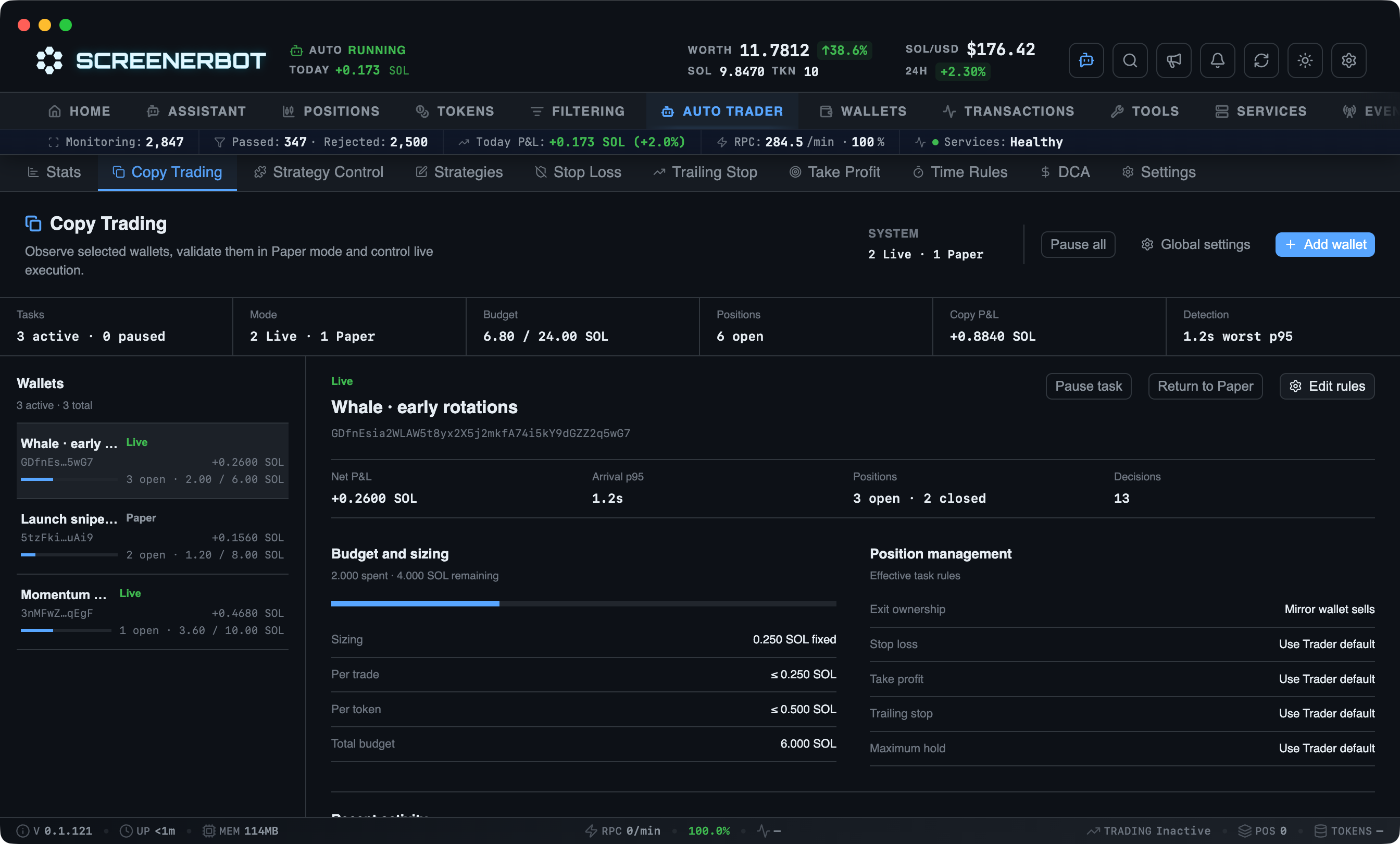Open app settings gear icon in header
This screenshot has width=1400, height=844.
coord(1348,60)
